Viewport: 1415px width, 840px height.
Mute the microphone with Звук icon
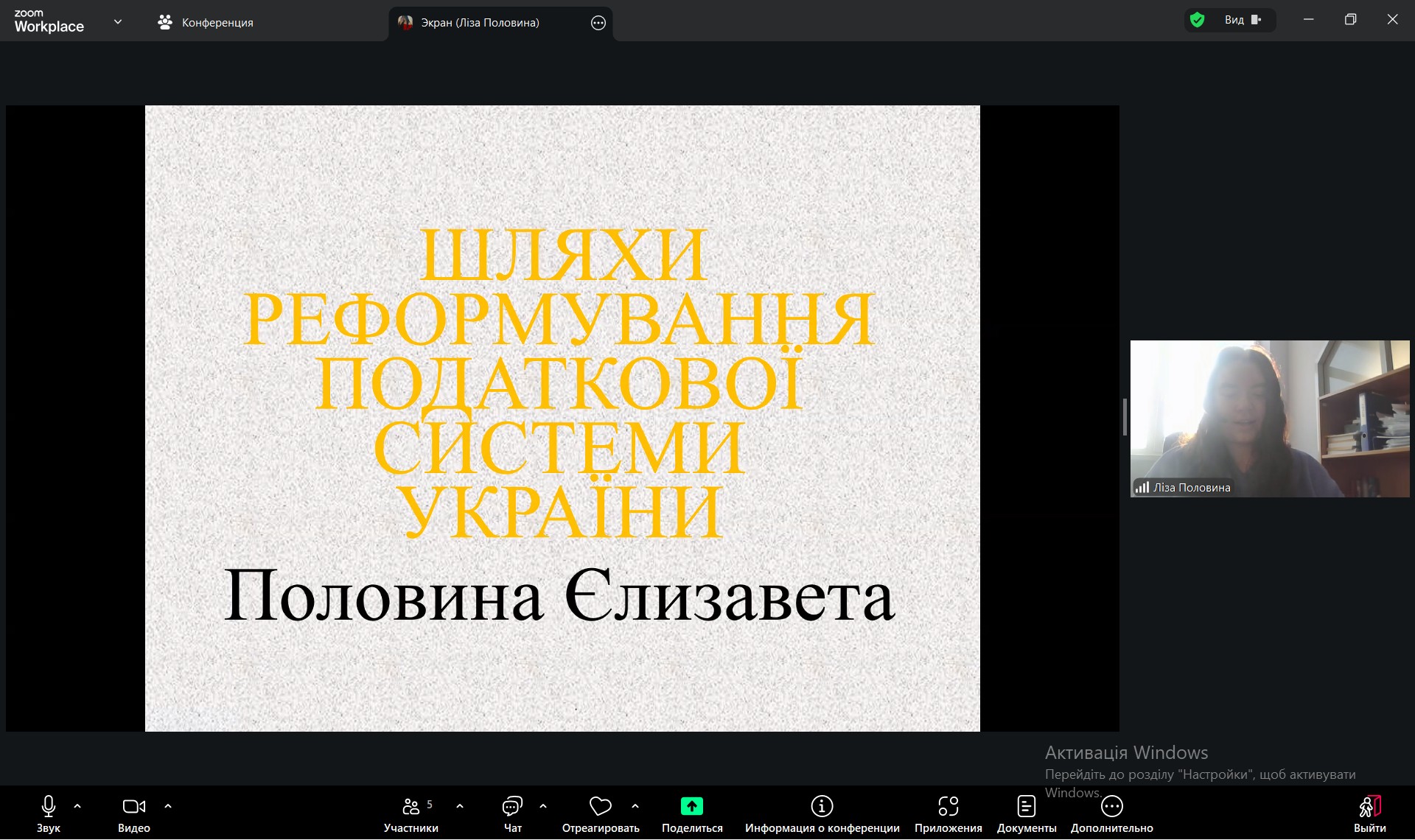[49, 807]
